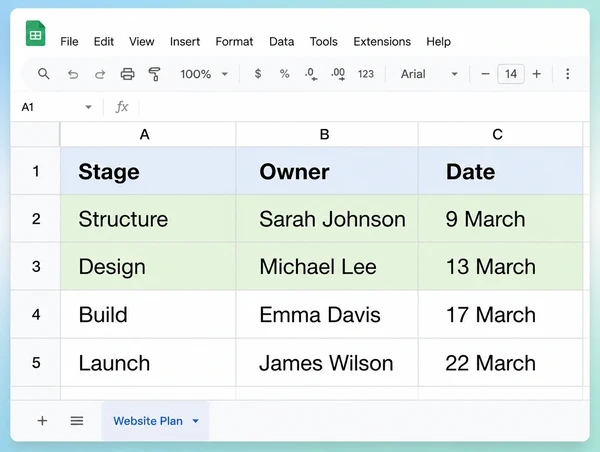Click Decrease decimal places icon
The image size is (600, 452).
coord(311,74)
